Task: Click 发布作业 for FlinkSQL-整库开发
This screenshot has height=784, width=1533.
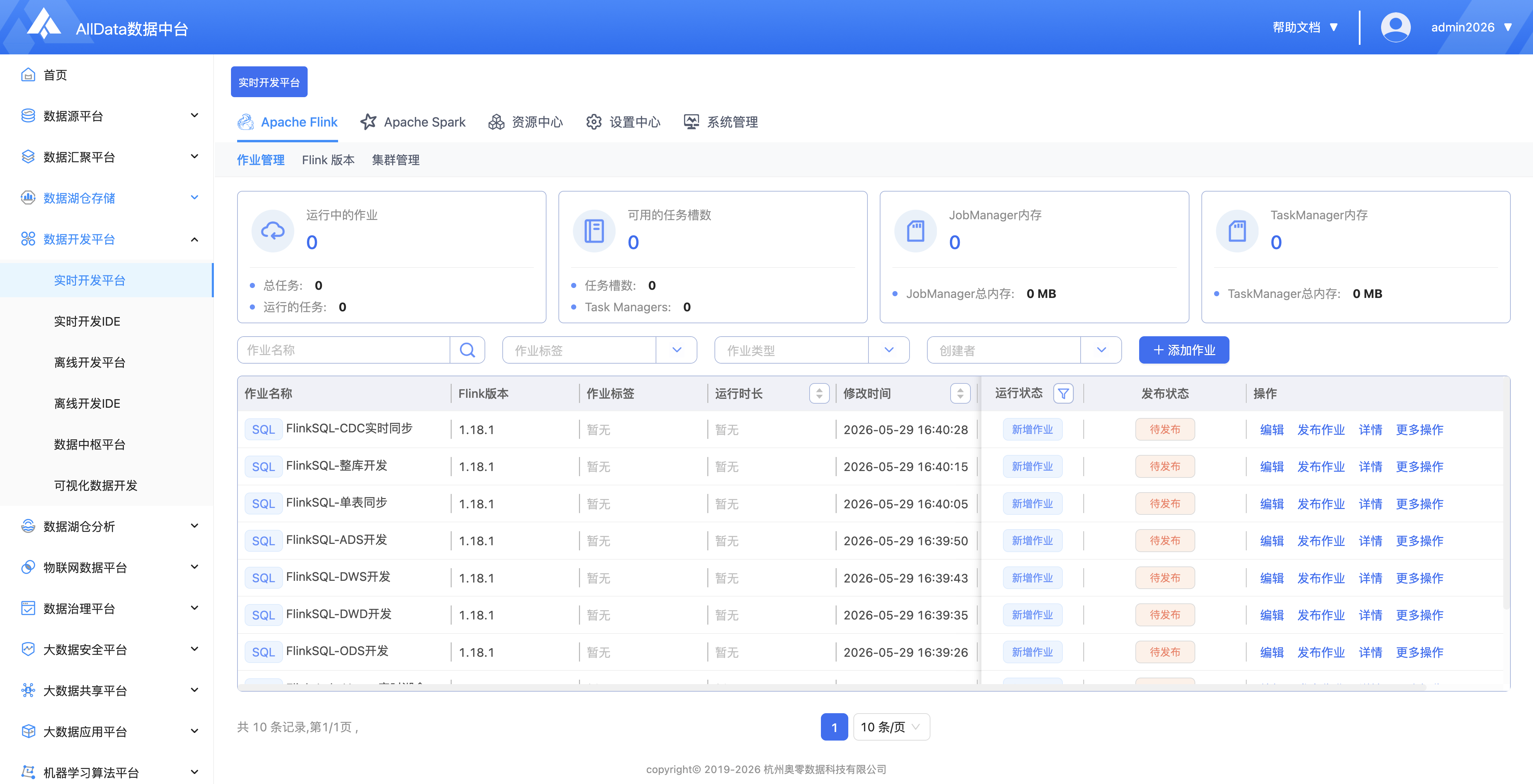Action: (x=1321, y=467)
